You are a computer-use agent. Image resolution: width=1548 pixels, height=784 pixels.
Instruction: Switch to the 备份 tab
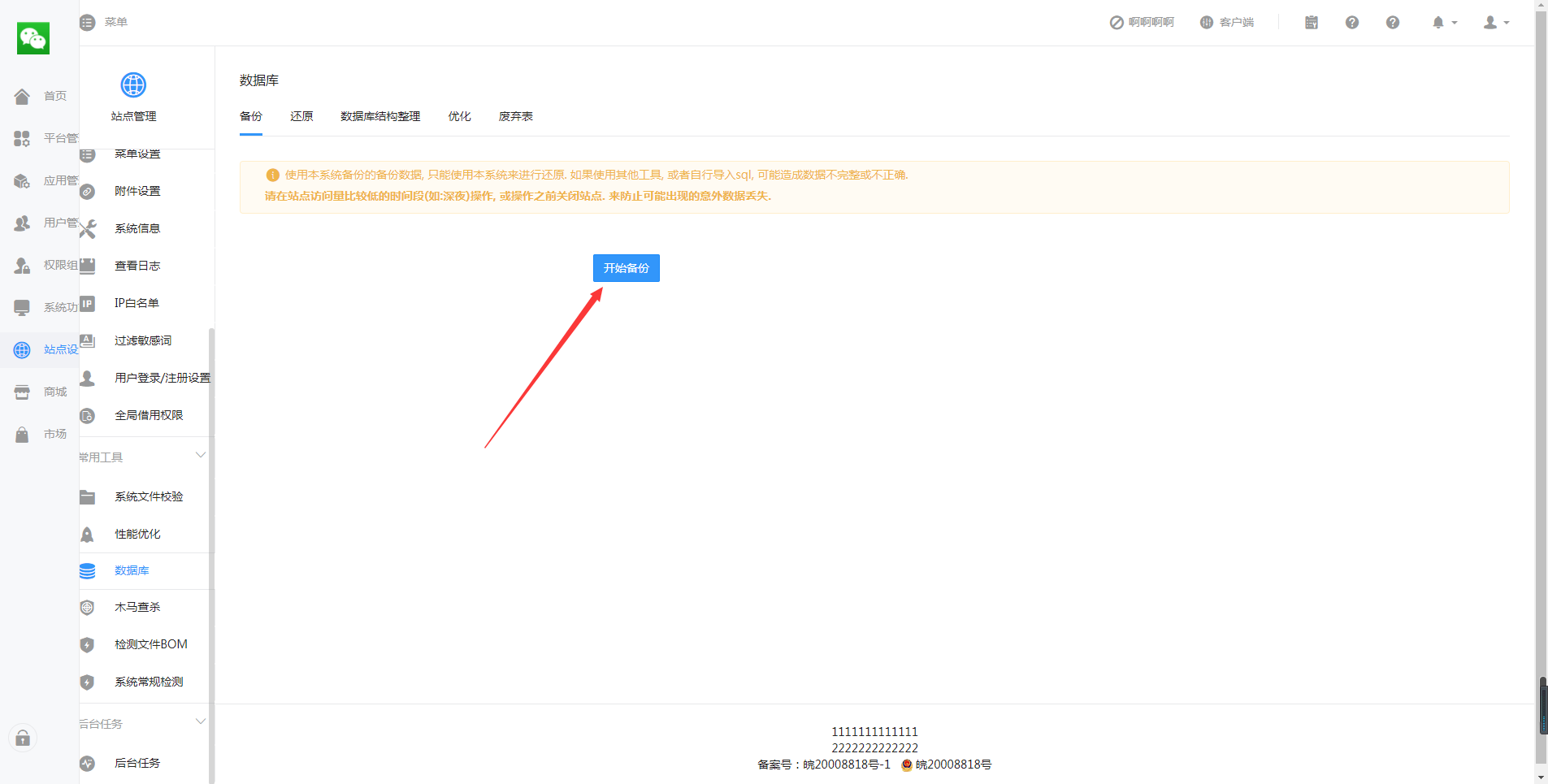pos(251,116)
